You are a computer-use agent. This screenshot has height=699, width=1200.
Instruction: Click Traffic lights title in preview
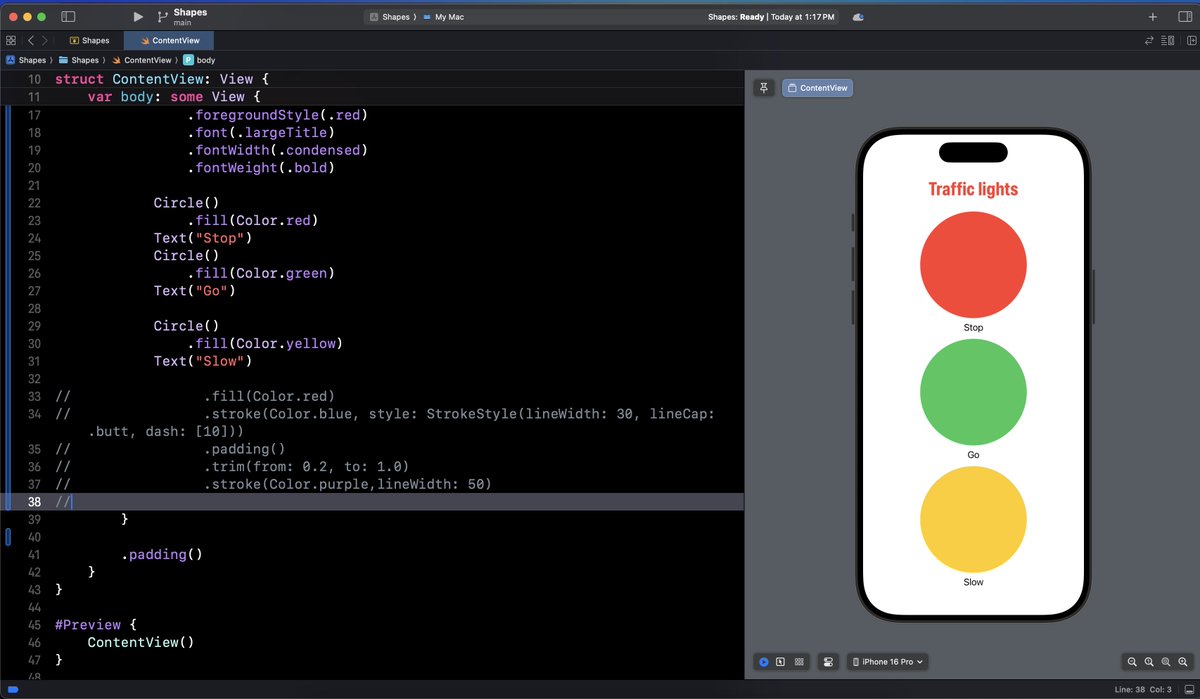(x=973, y=189)
